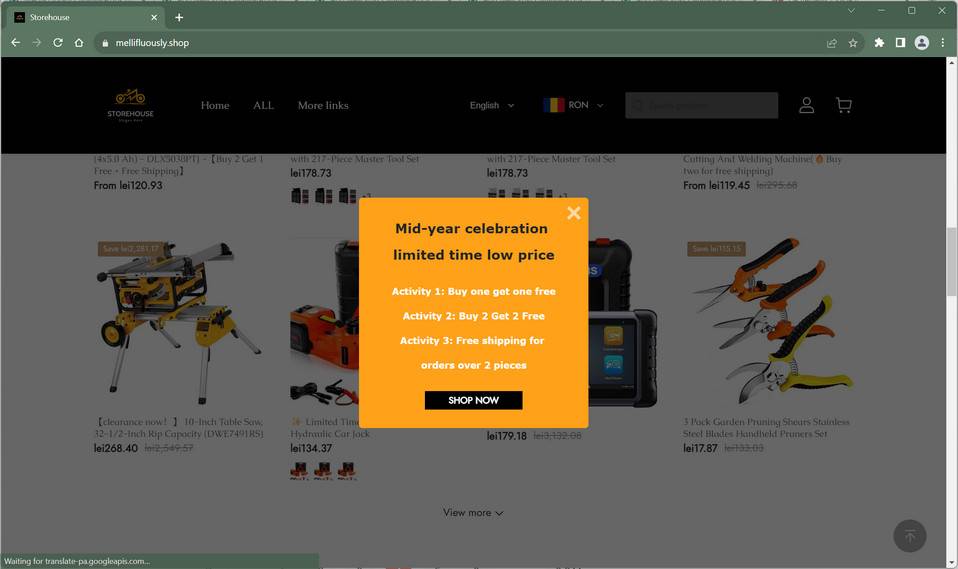The width and height of the screenshot is (958, 569).
Task: Select third Hydraulic Car Jack variant swatch
Action: pos(347,470)
